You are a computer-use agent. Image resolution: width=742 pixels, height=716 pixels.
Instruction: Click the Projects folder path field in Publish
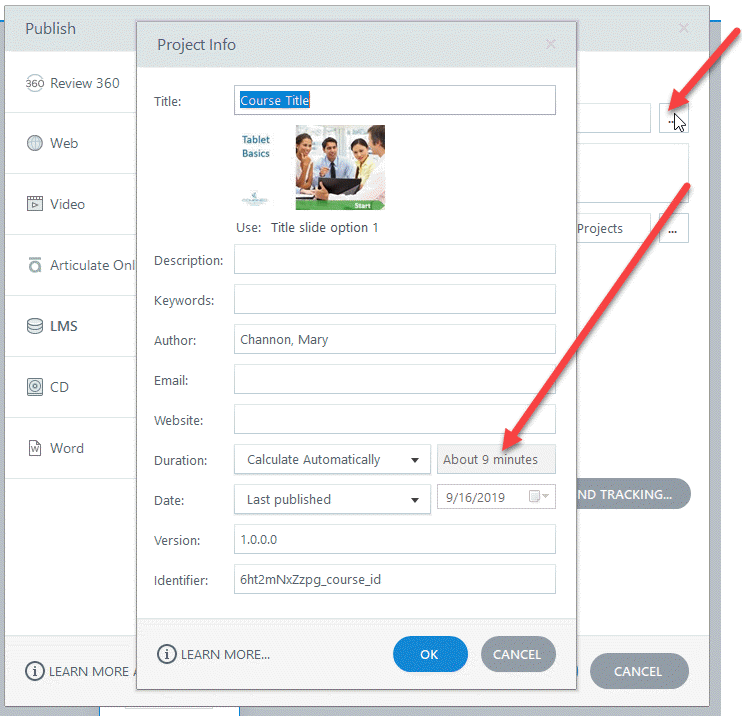[x=613, y=228]
